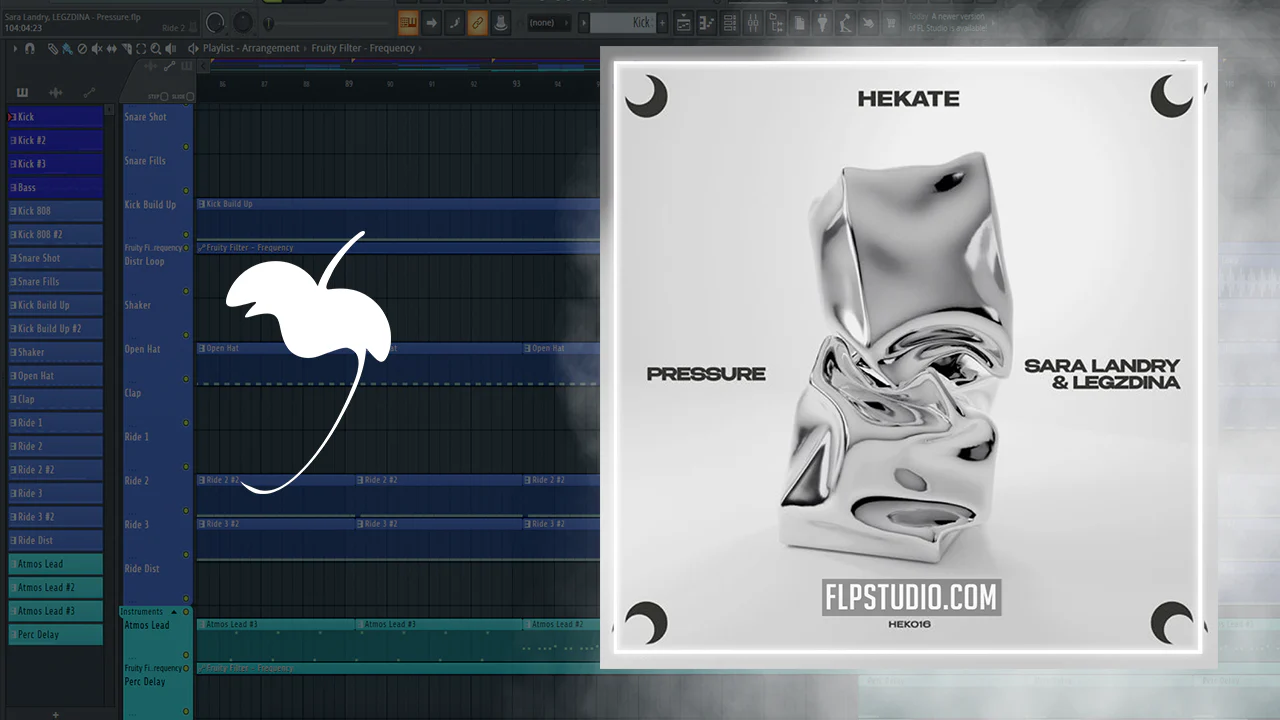Open the pattern selector showing Kick
The height and width of the screenshot is (720, 1280).
click(x=622, y=22)
